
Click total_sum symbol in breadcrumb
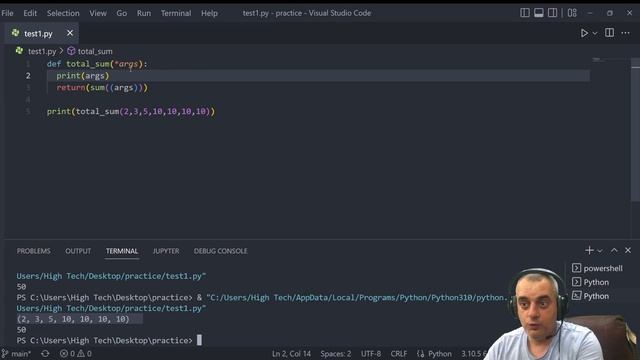click(x=90, y=51)
